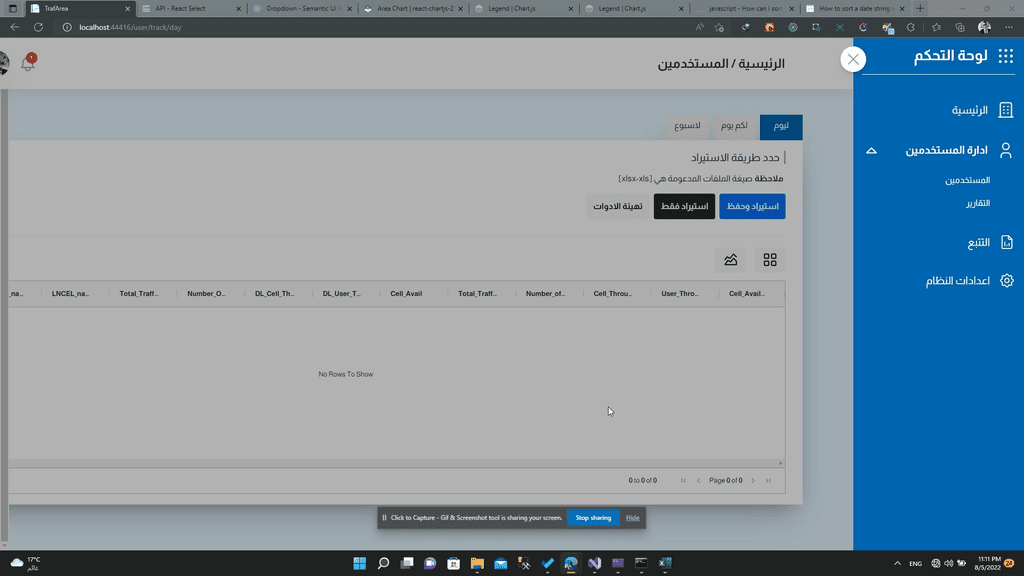Viewport: 1024px width, 576px height.
Task: Go to الرئيسية in the sidebar
Action: pyautogui.click(x=969, y=110)
